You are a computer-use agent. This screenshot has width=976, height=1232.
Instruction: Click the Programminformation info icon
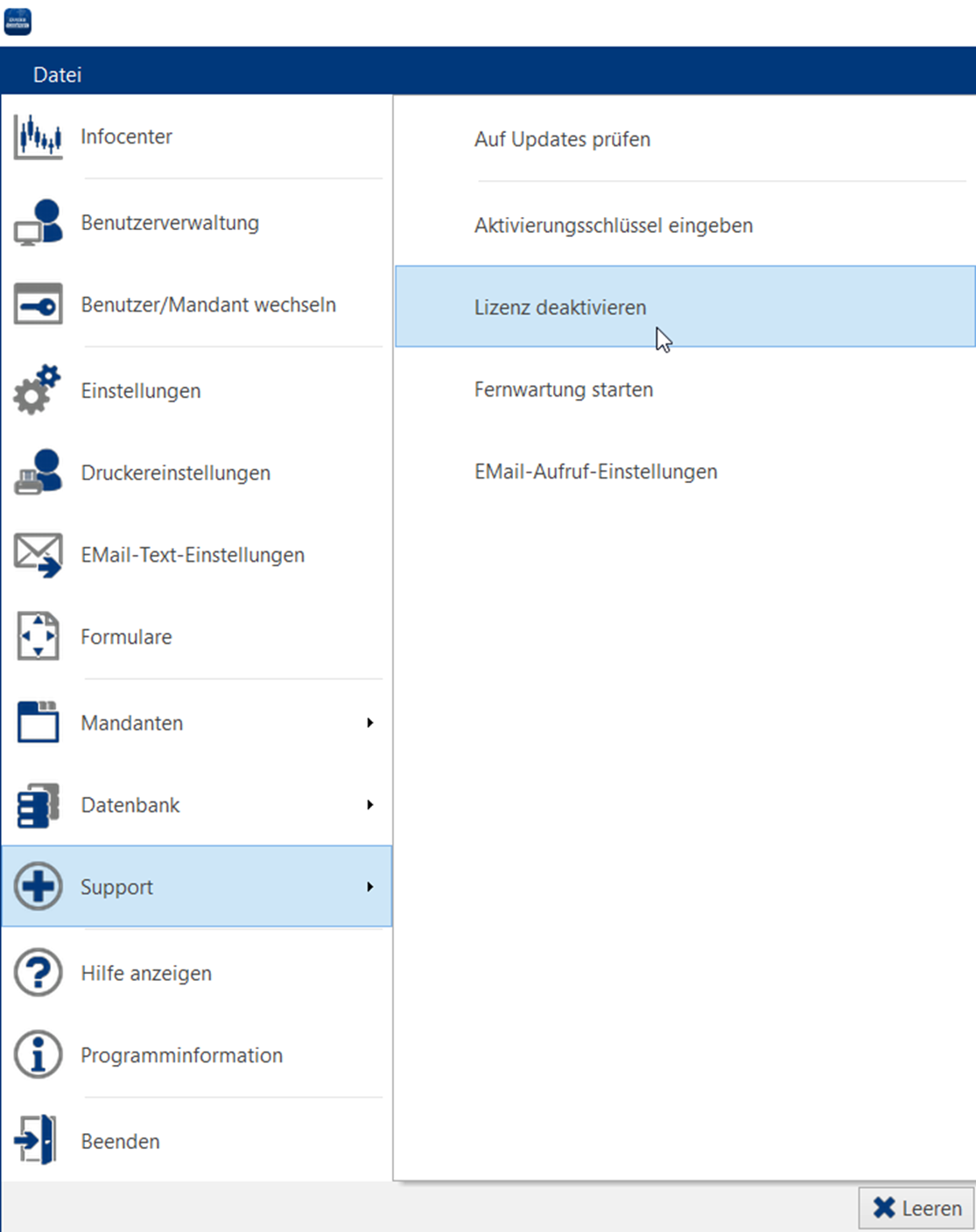pos(38,1055)
